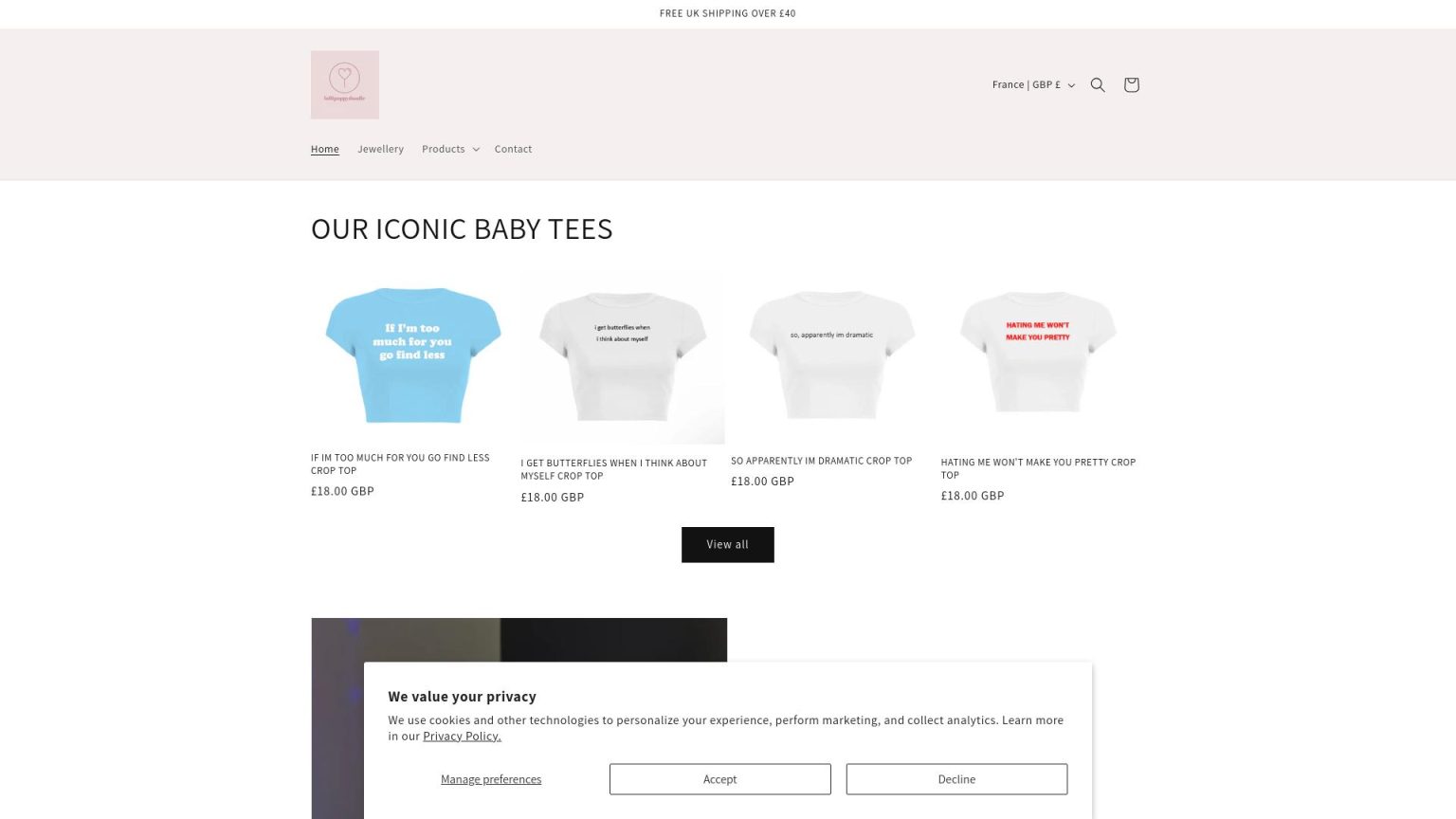Go to the Contact page
Screen dimensions: 1456x819
(513, 150)
